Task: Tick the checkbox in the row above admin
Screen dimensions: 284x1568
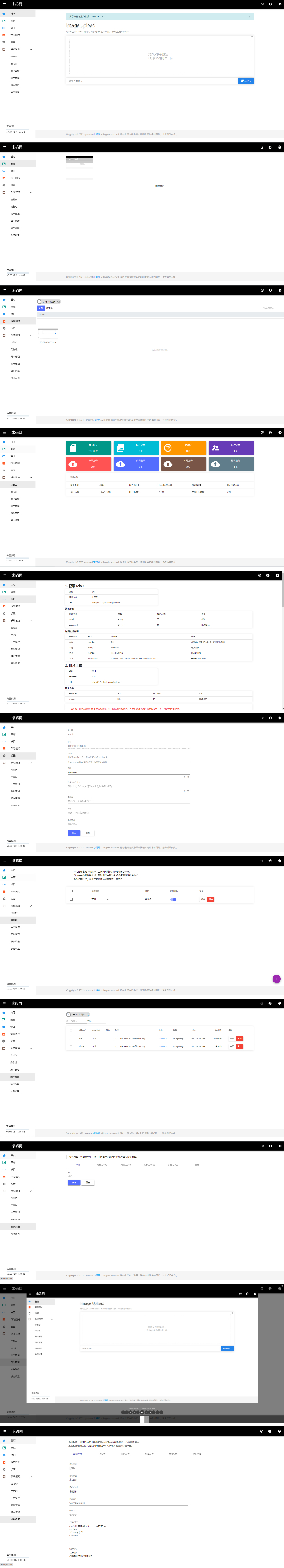Action: pyautogui.click(x=71, y=1038)
